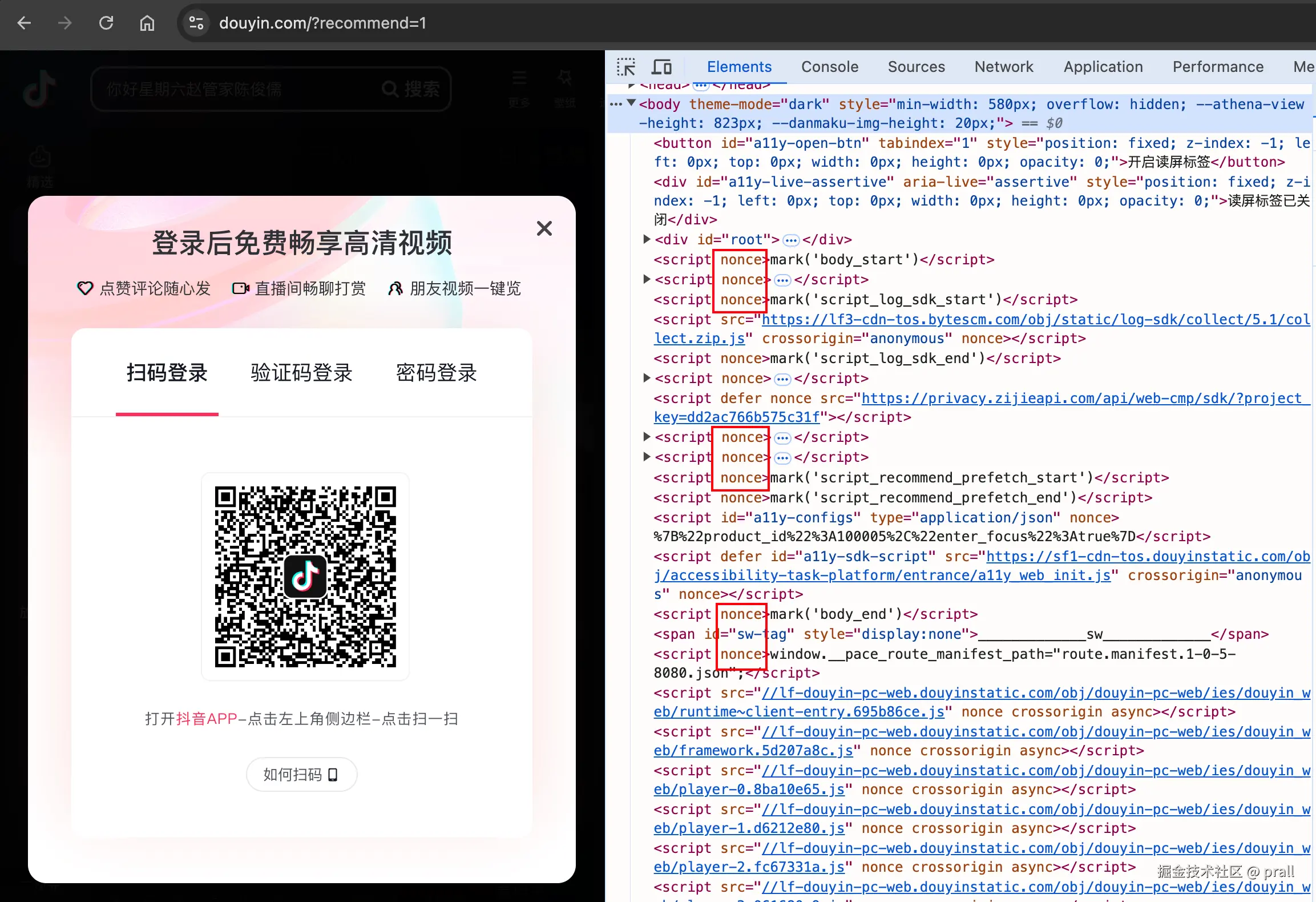Reload the douyin page
Viewport: 1316px width, 902px height.
click(x=106, y=23)
